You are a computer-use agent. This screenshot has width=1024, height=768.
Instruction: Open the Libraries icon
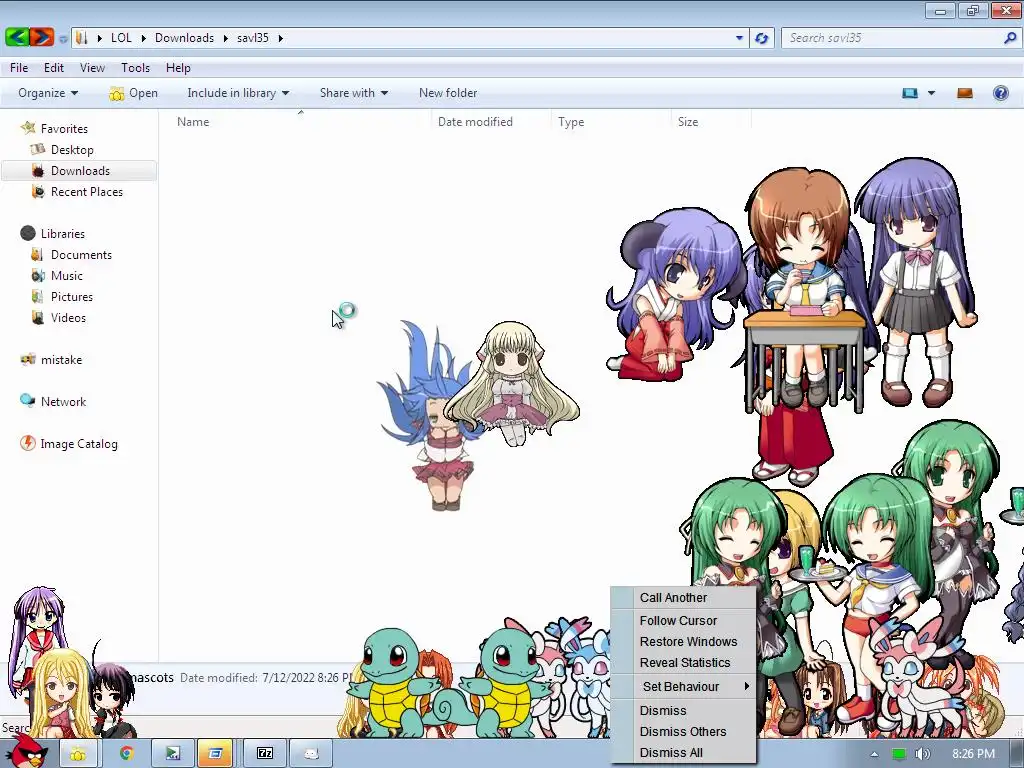[27, 233]
